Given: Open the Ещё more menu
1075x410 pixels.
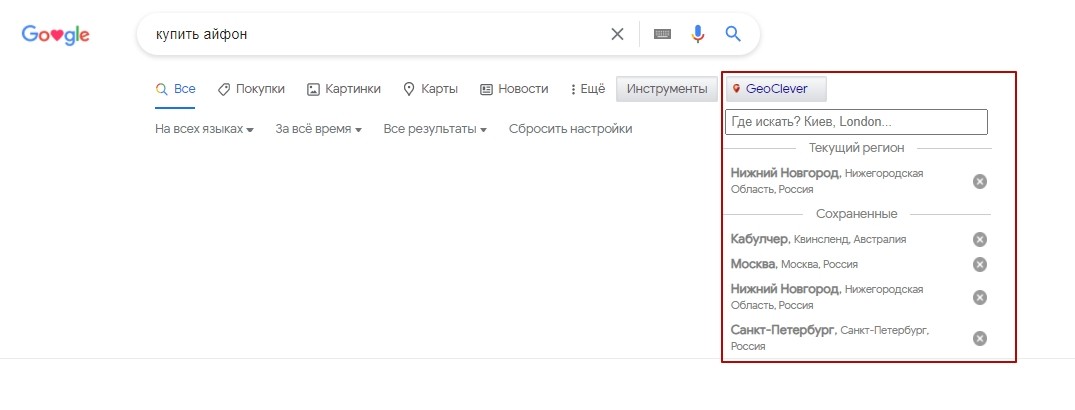Looking at the screenshot, I should (588, 89).
